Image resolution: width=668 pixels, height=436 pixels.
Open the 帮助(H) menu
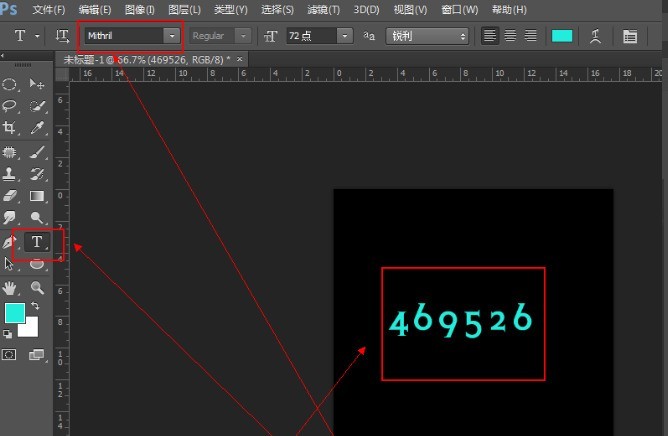509,9
